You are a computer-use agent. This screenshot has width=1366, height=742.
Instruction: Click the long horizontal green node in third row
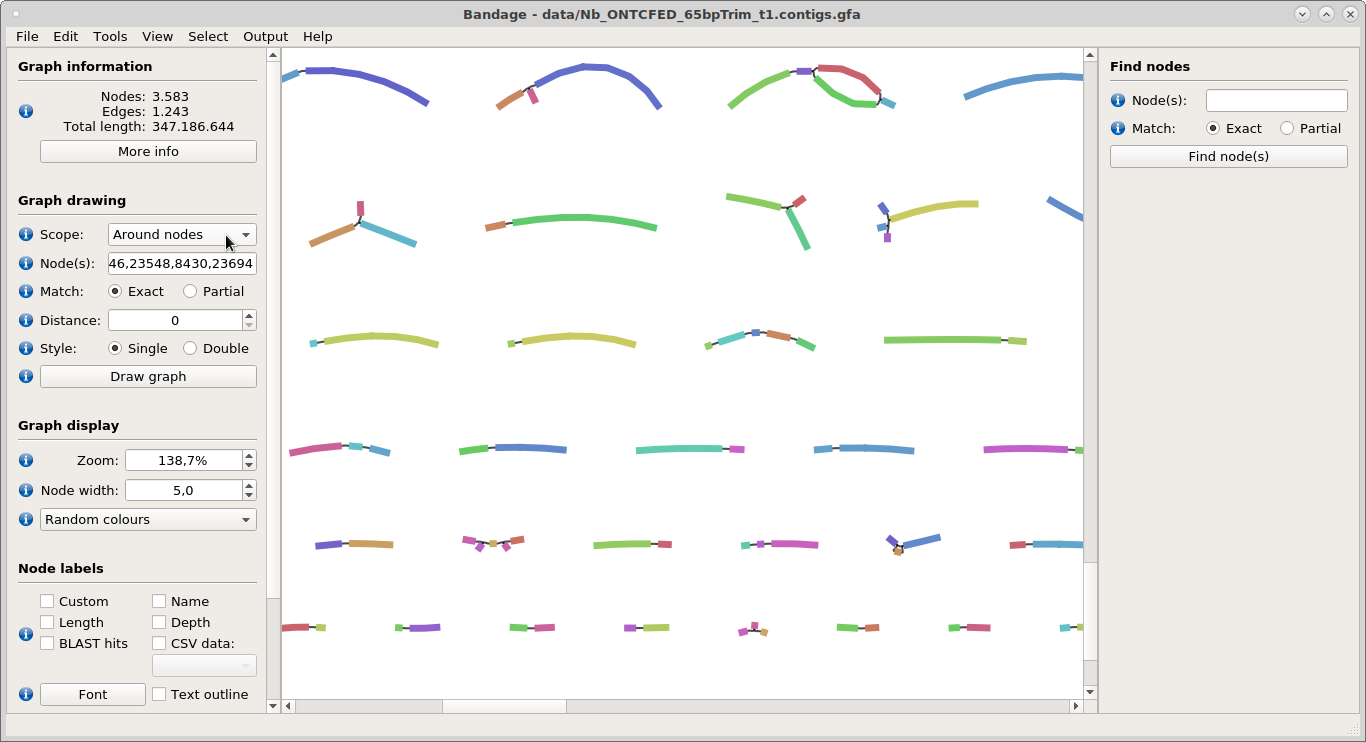click(943, 340)
